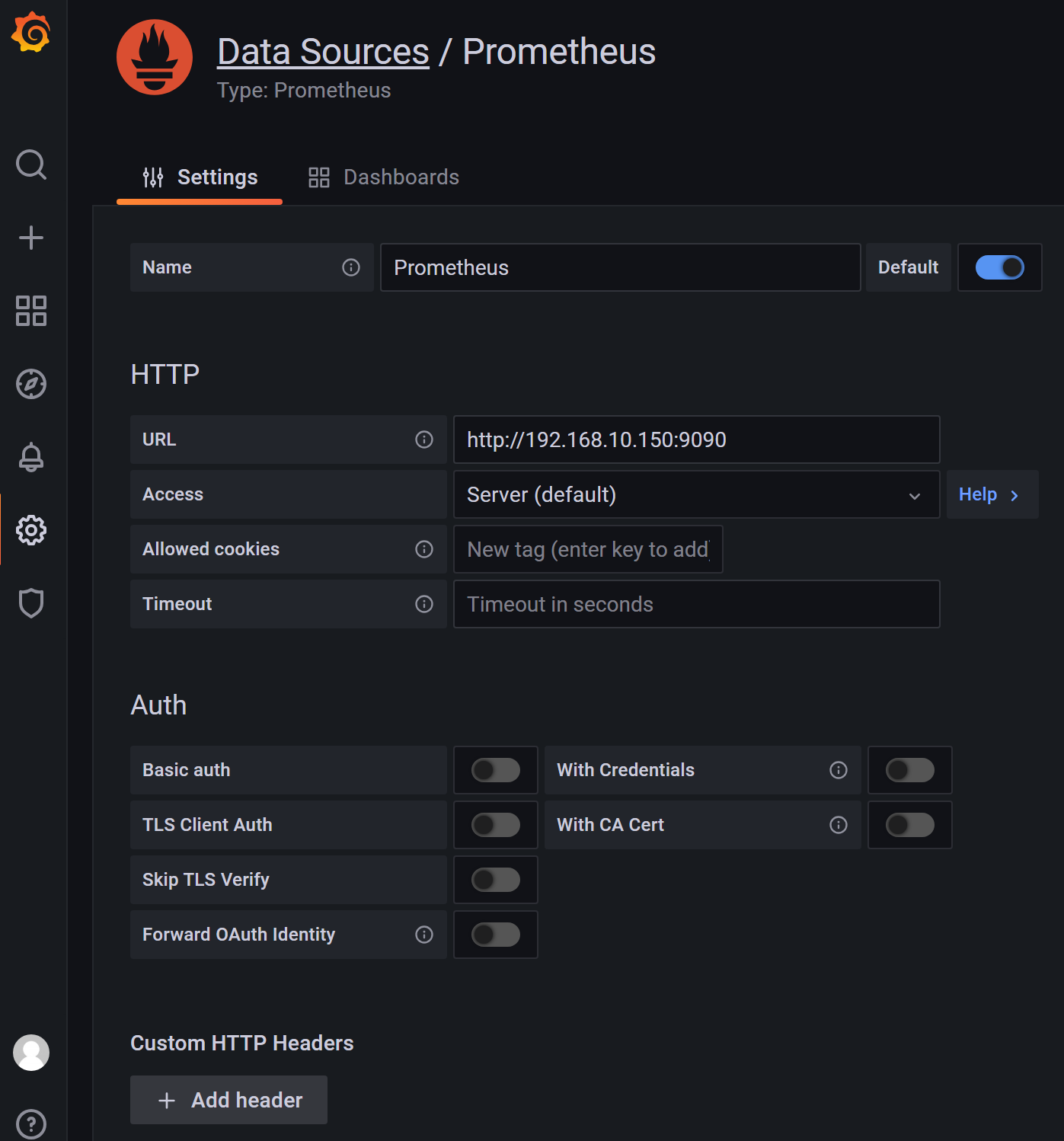
Task: Click the info icon next to Forward OAuth Identity
Action: [x=424, y=935]
